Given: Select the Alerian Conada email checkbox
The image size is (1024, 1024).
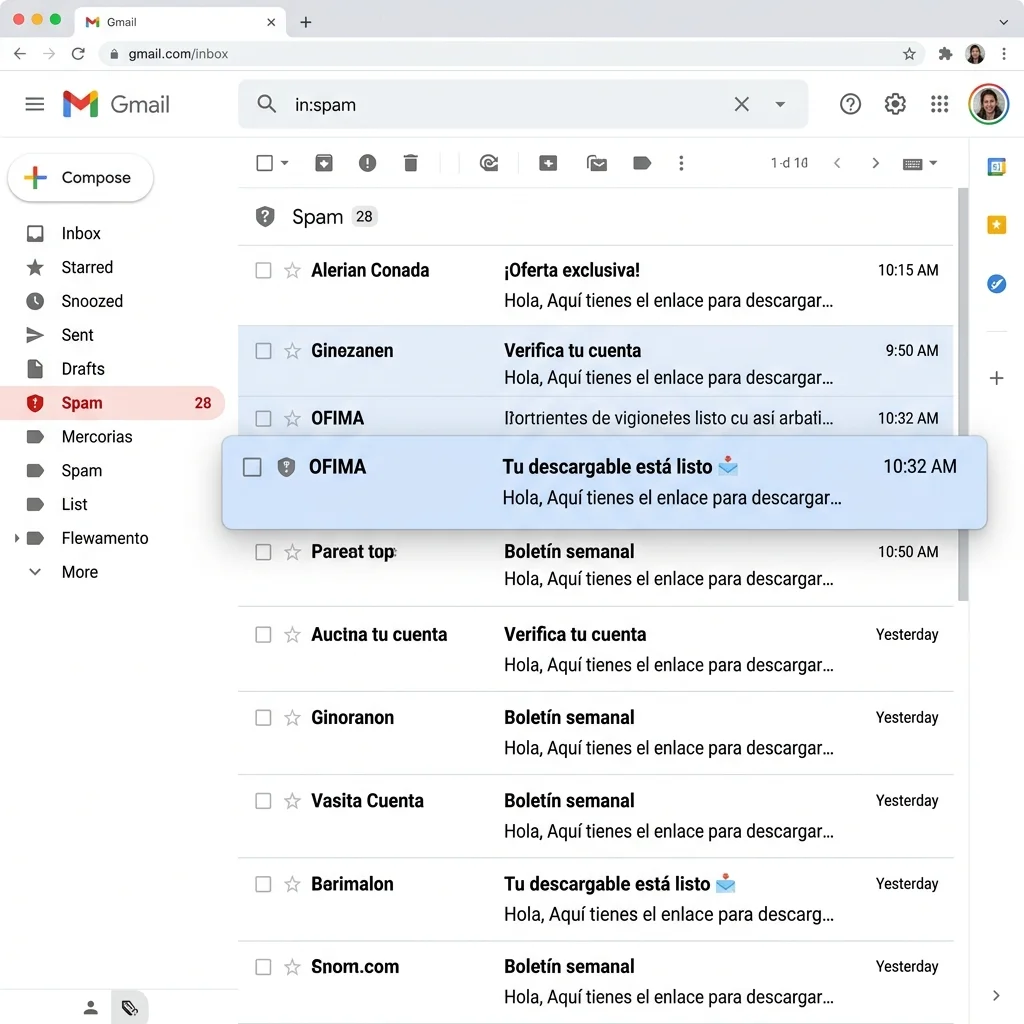Looking at the screenshot, I should (263, 270).
